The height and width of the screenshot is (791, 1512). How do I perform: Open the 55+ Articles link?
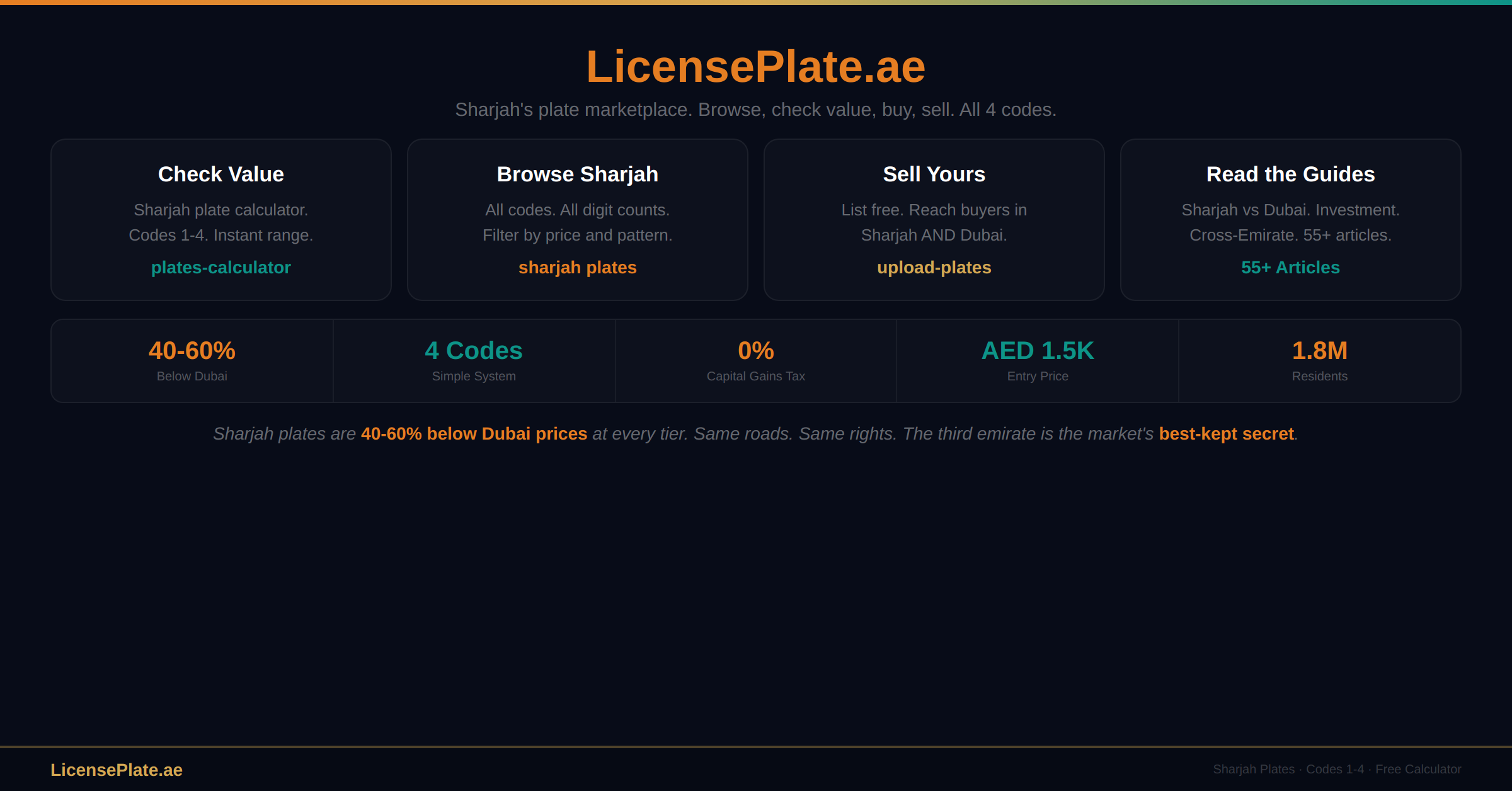click(x=1290, y=268)
